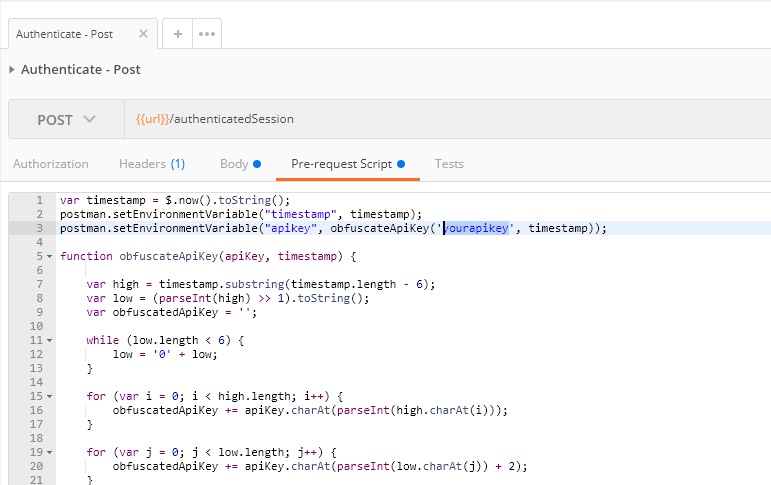Image resolution: width=771 pixels, height=485 pixels.
Task: Fold the while loop at line 11
Action: (x=48, y=340)
